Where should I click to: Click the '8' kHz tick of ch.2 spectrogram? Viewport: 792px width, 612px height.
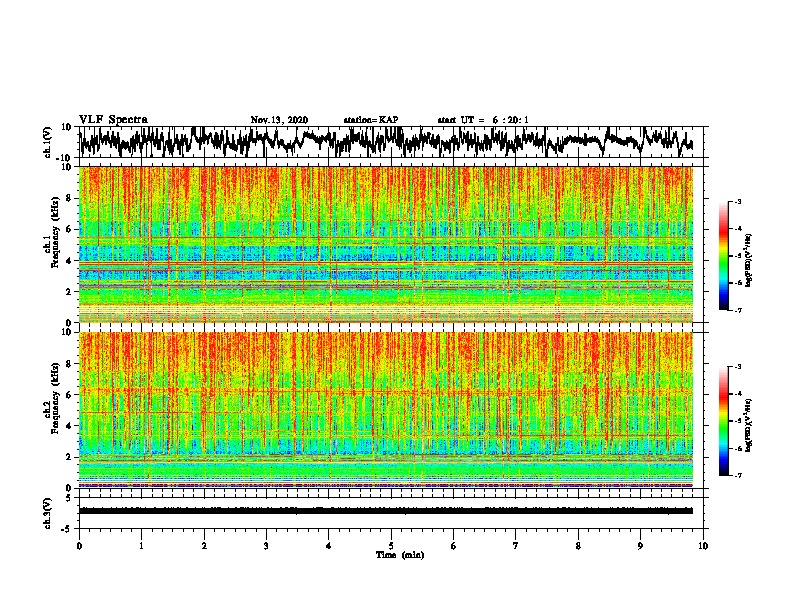pos(69,364)
